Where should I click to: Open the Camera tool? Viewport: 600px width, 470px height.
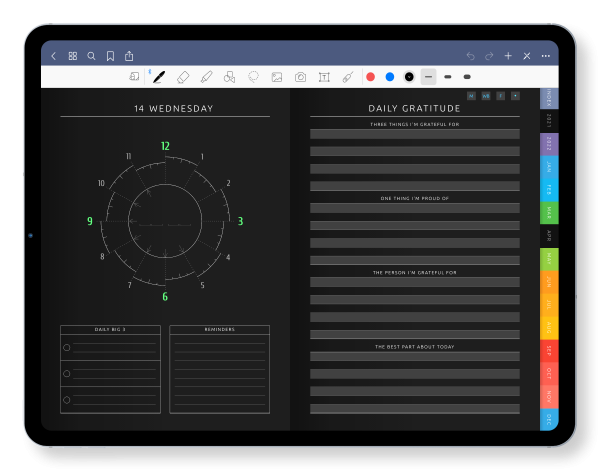coord(301,77)
